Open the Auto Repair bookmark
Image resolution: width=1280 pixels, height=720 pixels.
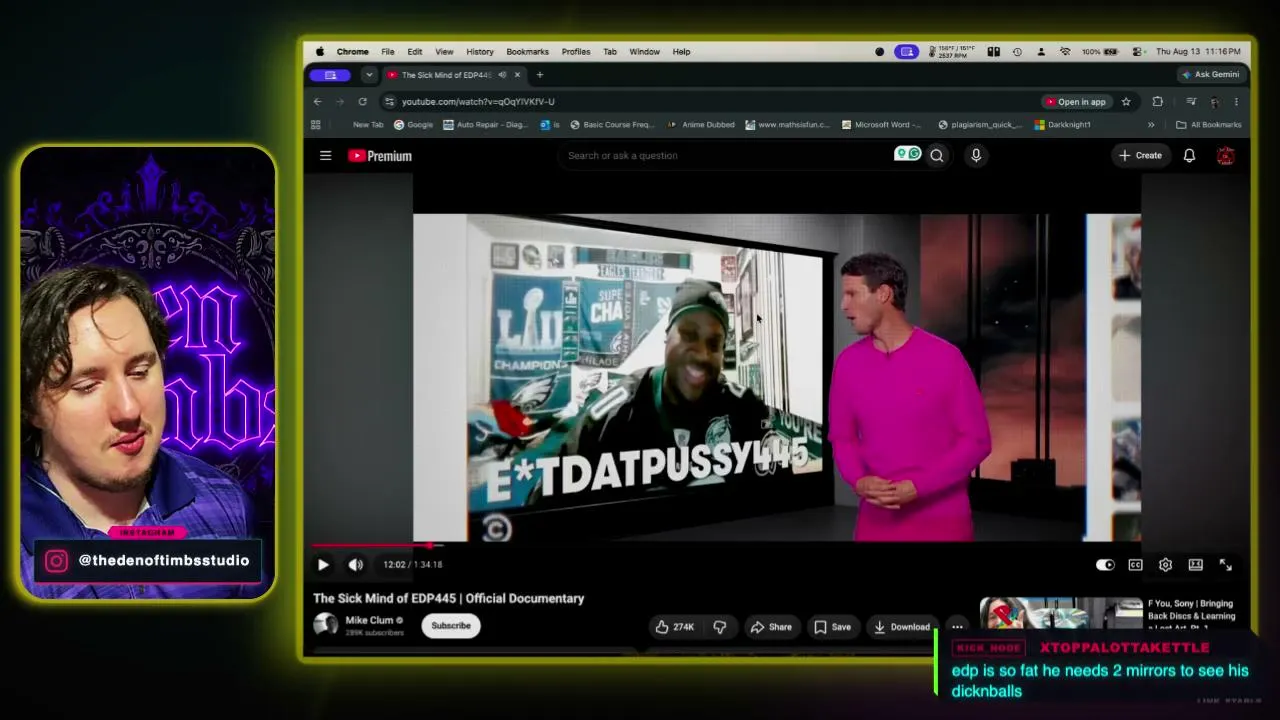coord(485,125)
